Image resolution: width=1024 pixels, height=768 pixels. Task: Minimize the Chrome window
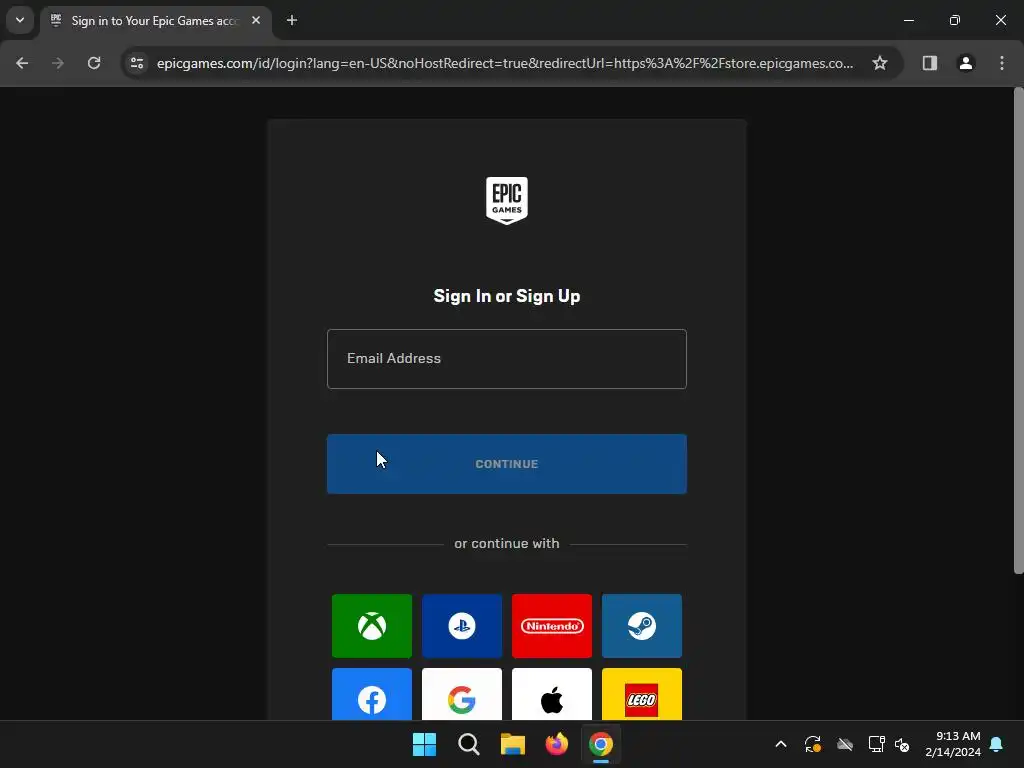(x=908, y=21)
